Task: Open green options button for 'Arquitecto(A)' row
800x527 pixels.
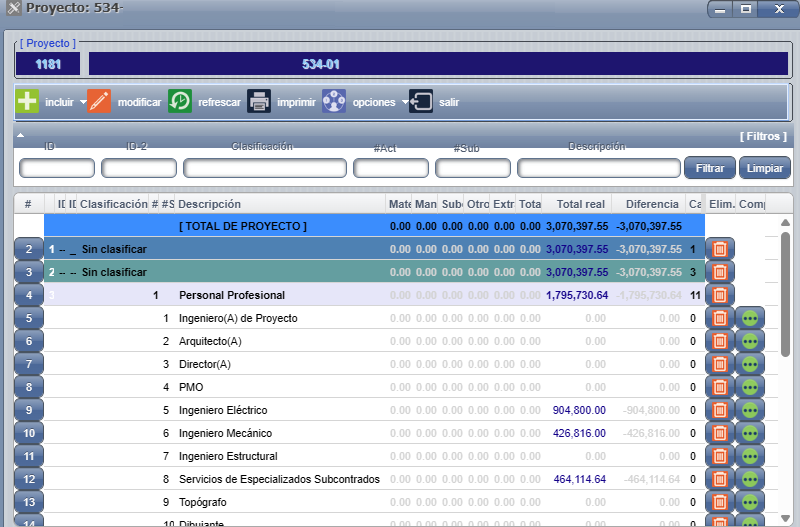Action: pyautogui.click(x=750, y=341)
